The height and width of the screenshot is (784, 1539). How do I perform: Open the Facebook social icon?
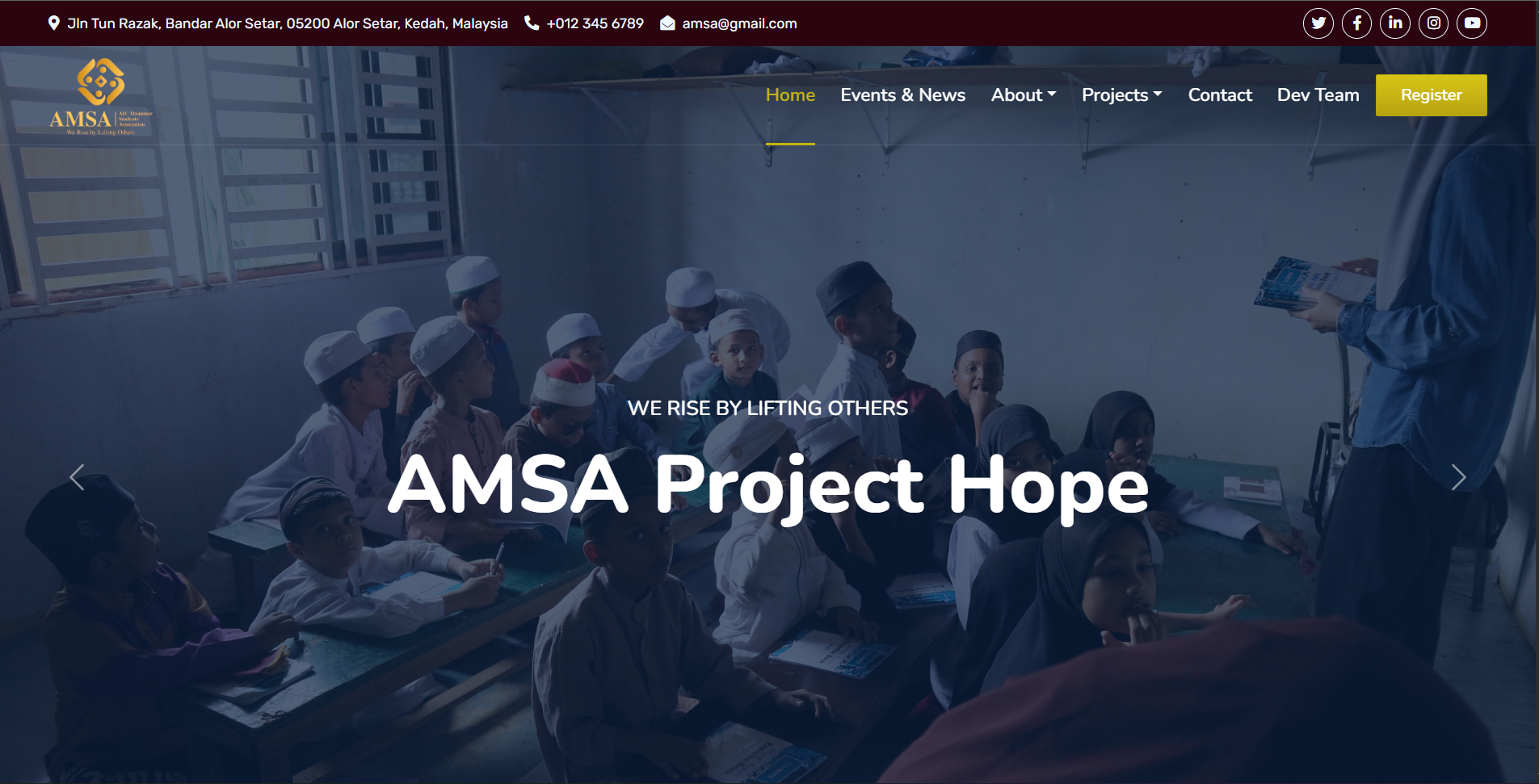click(x=1357, y=23)
